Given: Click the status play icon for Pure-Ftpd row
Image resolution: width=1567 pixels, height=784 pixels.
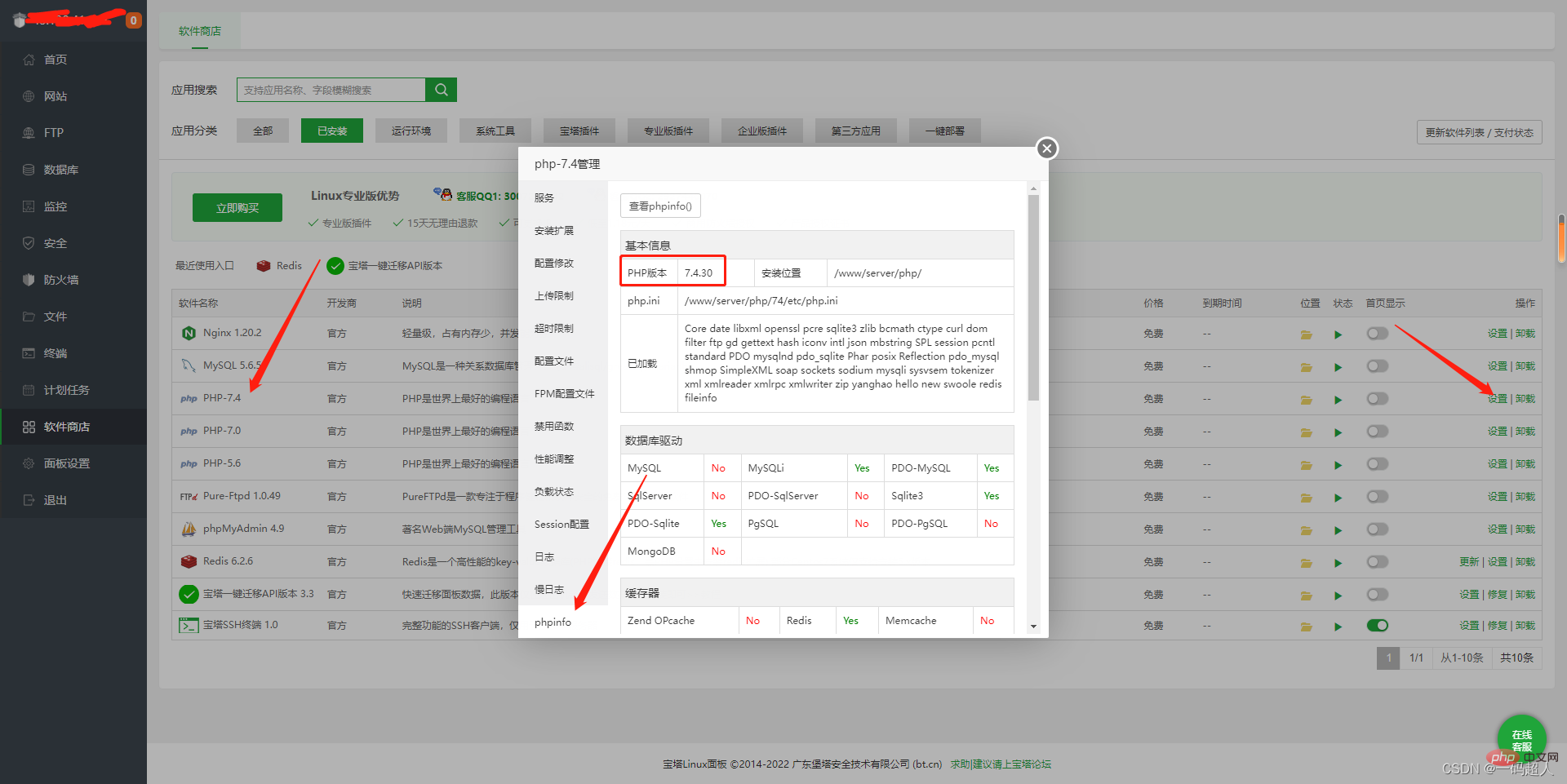Looking at the screenshot, I should click(1338, 498).
